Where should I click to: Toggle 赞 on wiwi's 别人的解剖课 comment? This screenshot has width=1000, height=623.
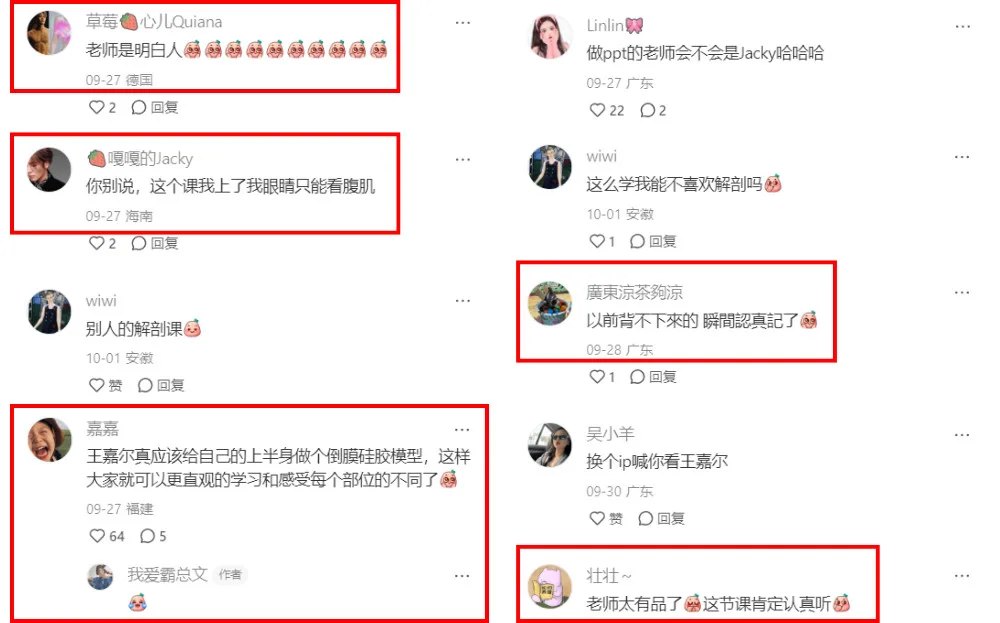[x=106, y=385]
